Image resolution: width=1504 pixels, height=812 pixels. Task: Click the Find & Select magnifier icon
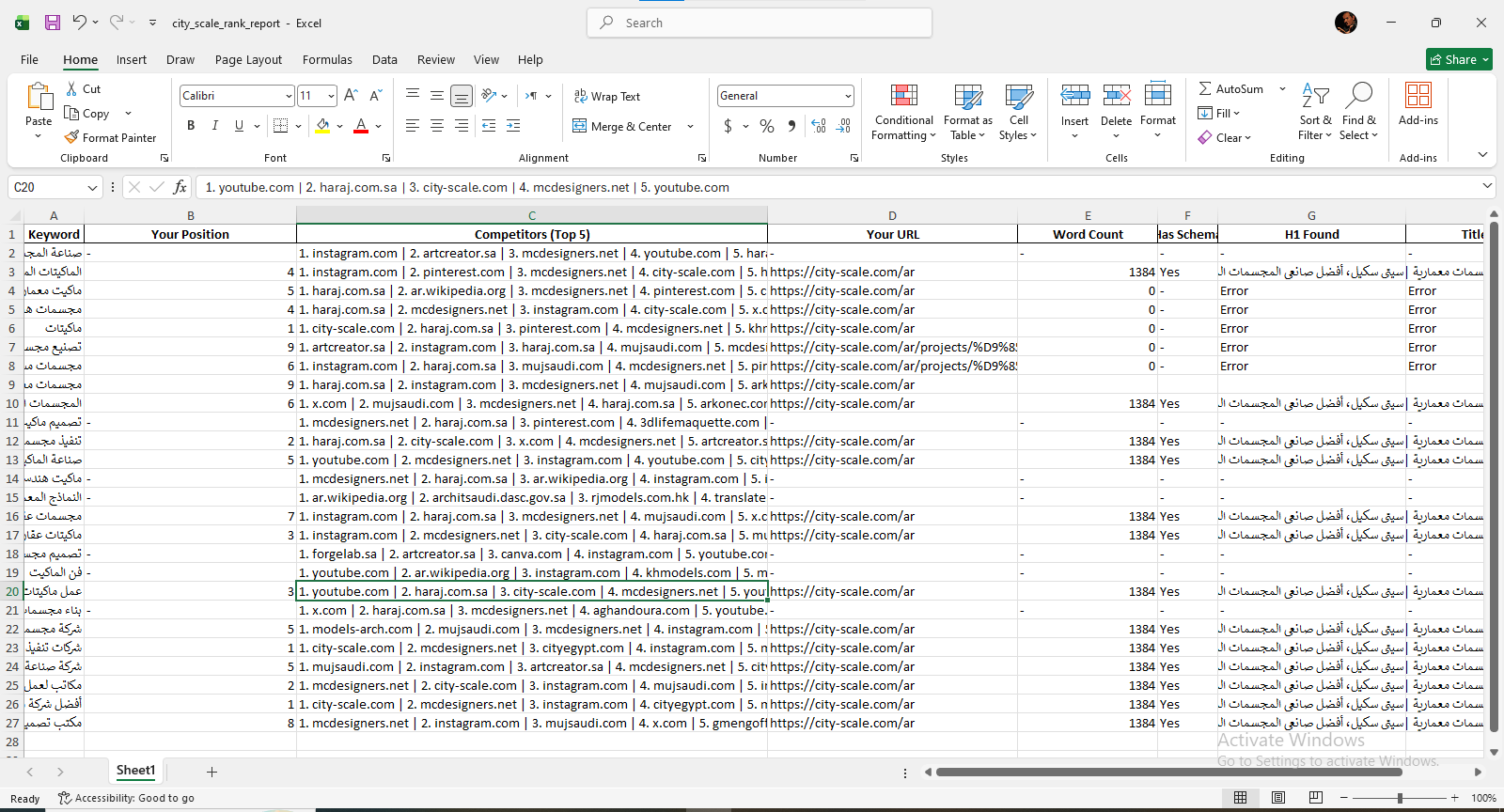point(1358,96)
